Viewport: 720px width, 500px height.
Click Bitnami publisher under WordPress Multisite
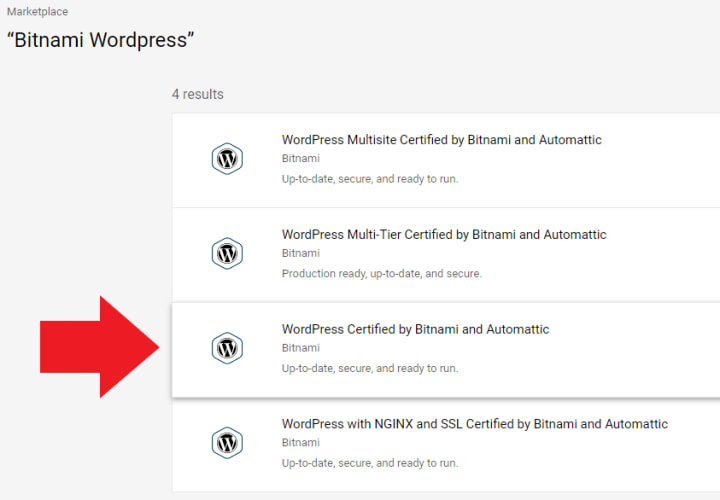coord(300,158)
